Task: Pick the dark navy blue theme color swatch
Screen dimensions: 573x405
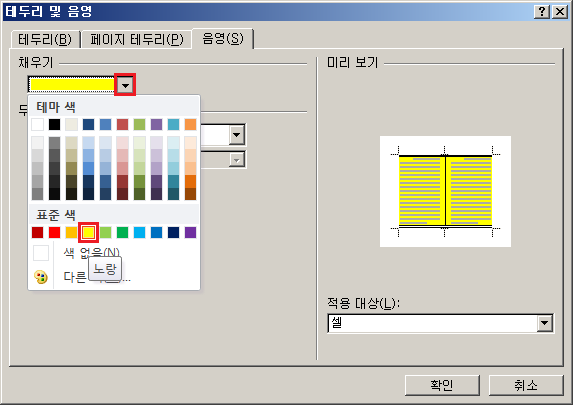Action: [88, 124]
